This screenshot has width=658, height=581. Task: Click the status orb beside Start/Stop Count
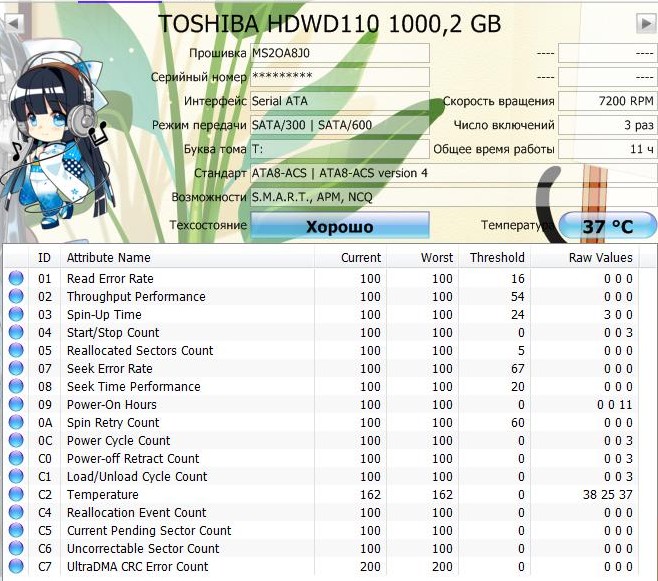(16, 332)
